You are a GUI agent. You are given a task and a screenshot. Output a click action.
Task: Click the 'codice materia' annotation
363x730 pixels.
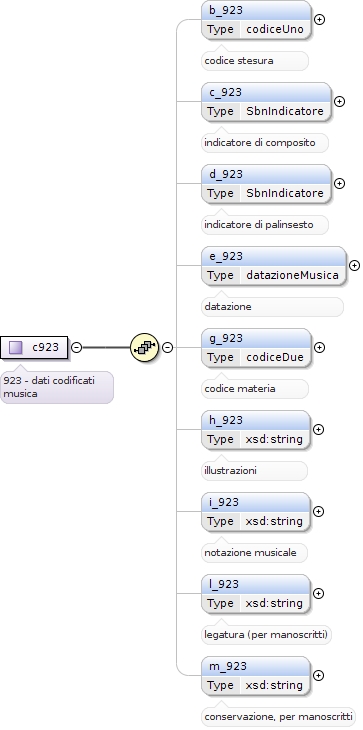255,389
